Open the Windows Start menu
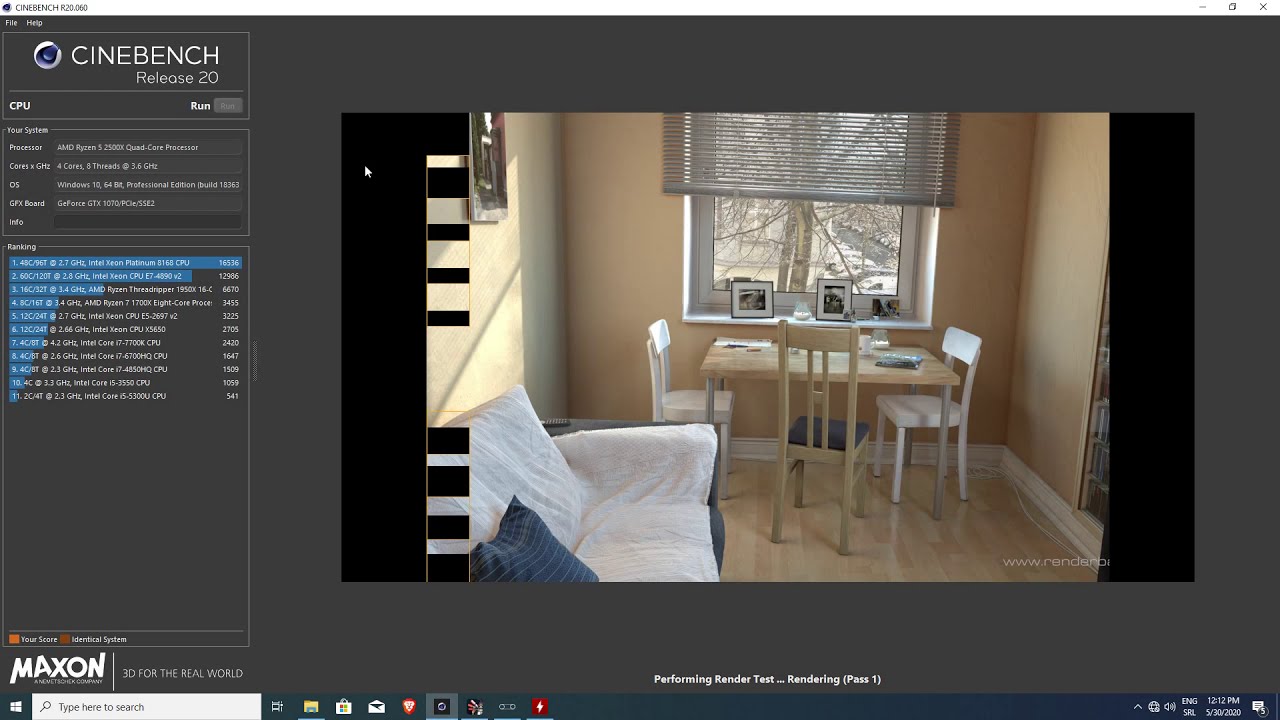 pyautogui.click(x=16, y=707)
